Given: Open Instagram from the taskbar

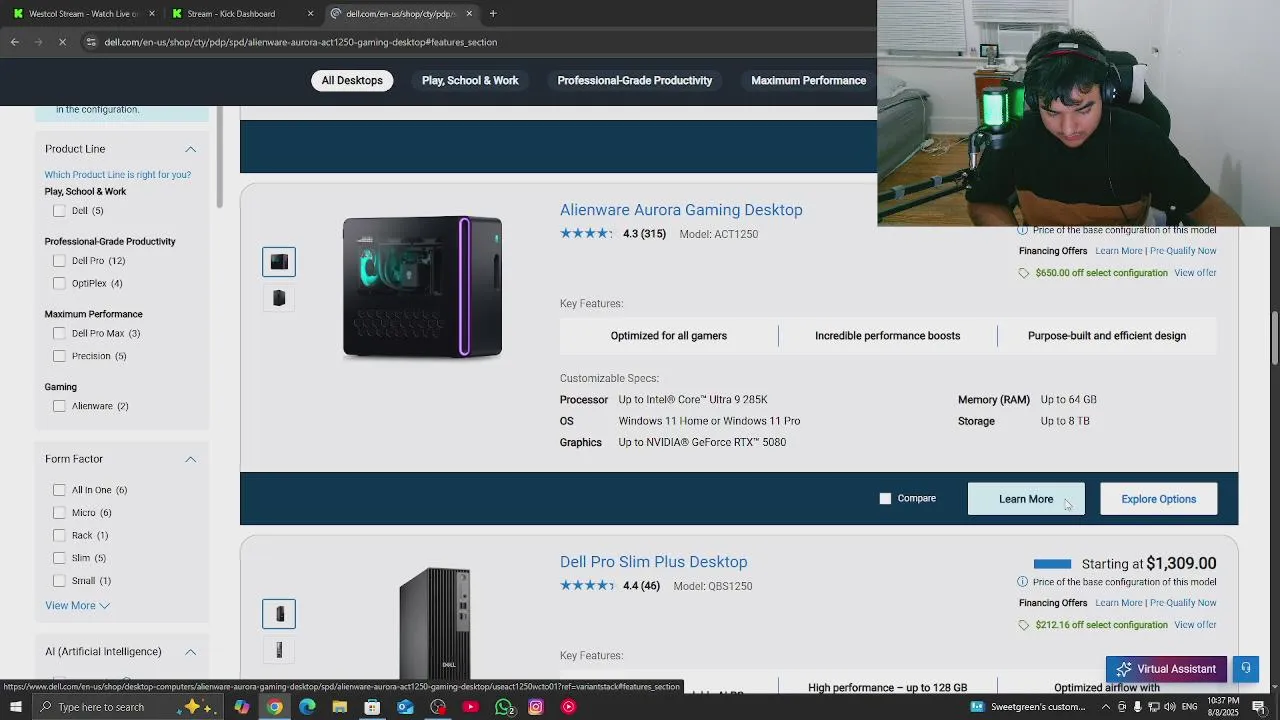Looking at the screenshot, I should click(x=536, y=707).
